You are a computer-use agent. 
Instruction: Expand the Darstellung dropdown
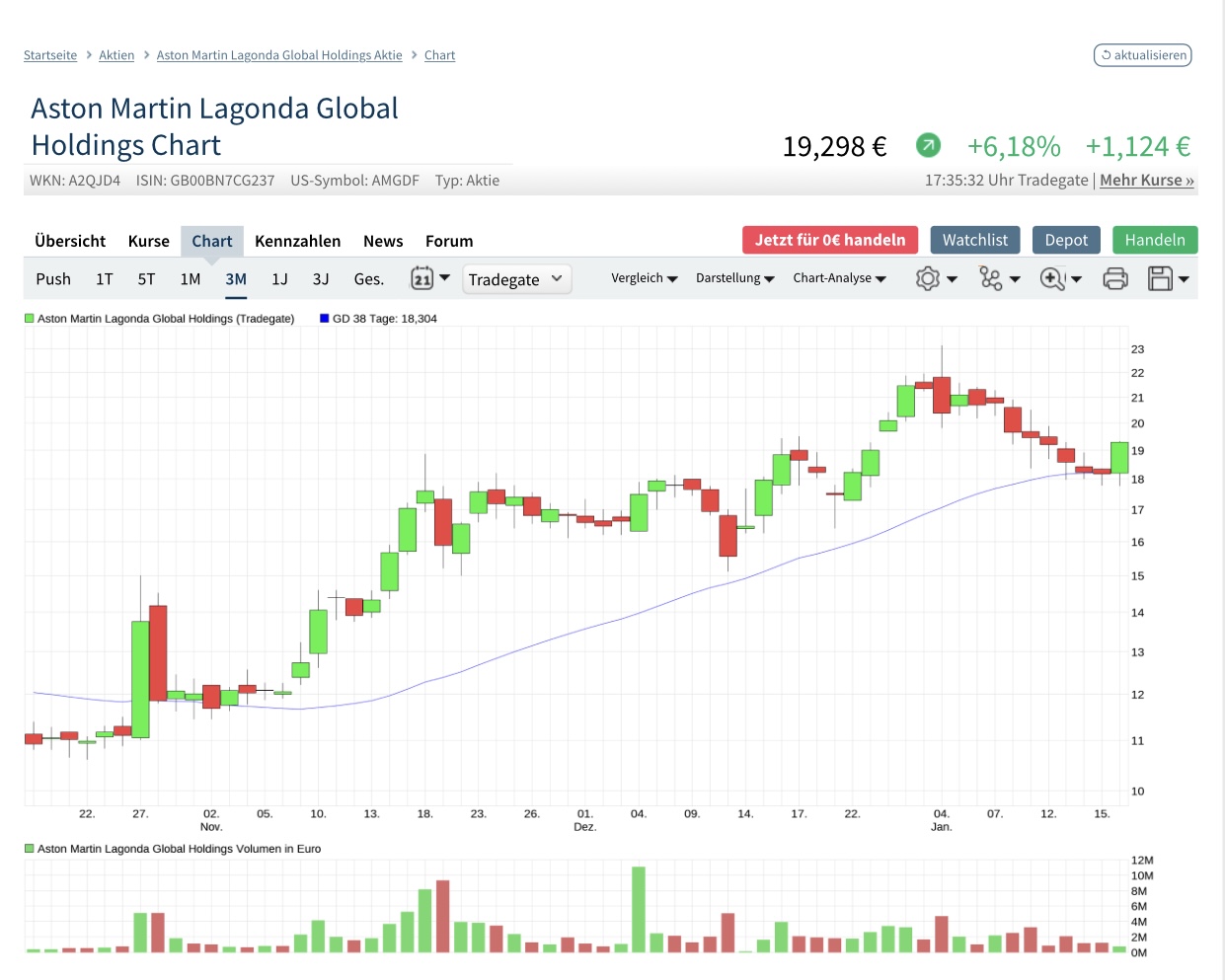[x=735, y=278]
